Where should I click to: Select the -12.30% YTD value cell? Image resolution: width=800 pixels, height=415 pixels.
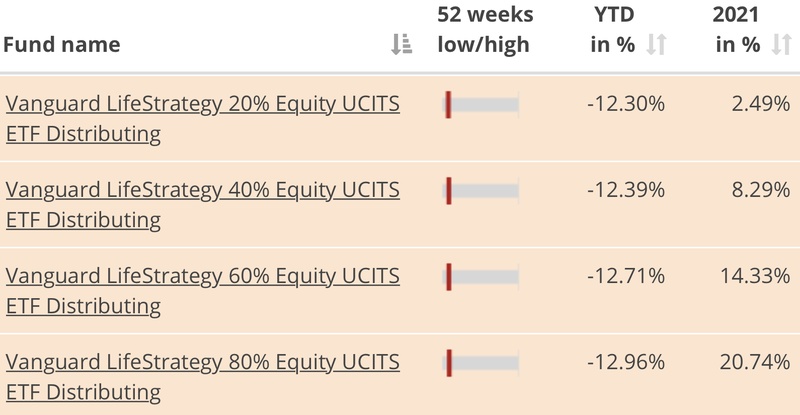pyautogui.click(x=625, y=105)
